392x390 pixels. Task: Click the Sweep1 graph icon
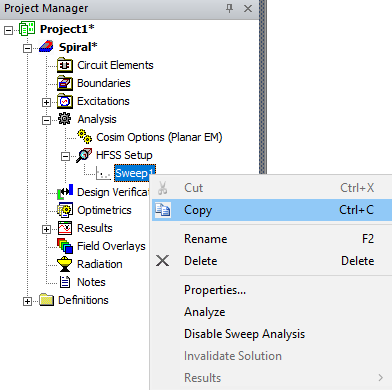click(x=103, y=174)
